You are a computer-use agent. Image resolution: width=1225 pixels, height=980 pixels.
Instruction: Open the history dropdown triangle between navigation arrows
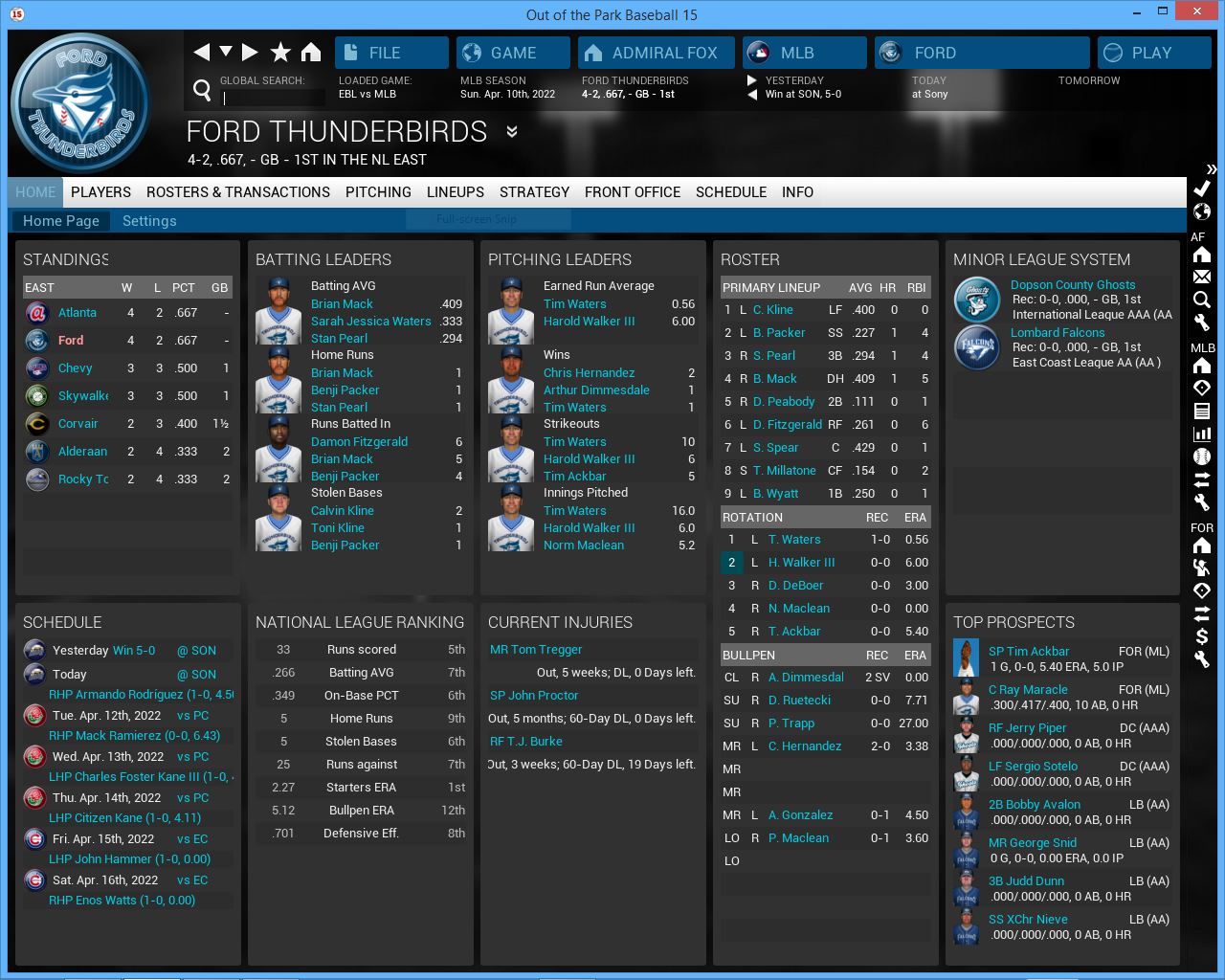coord(226,52)
